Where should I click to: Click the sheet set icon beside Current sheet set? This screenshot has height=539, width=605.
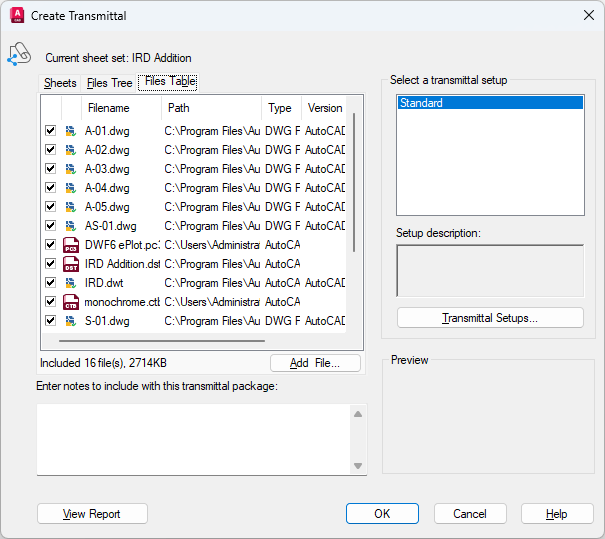[20, 56]
